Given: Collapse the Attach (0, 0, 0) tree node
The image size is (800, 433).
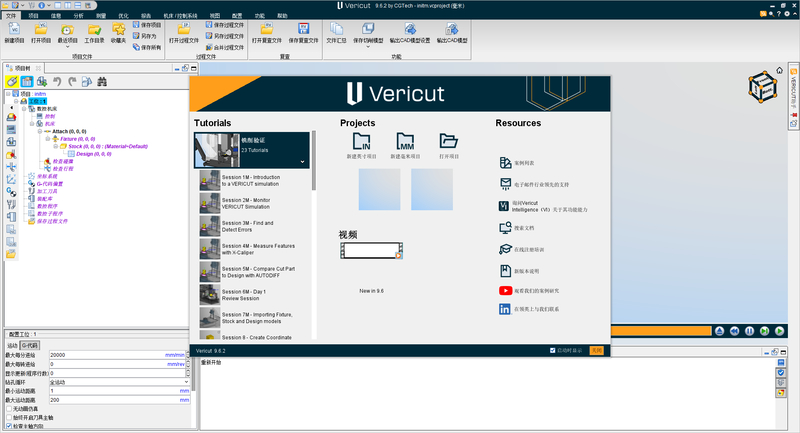Looking at the screenshot, I should pos(40,131).
